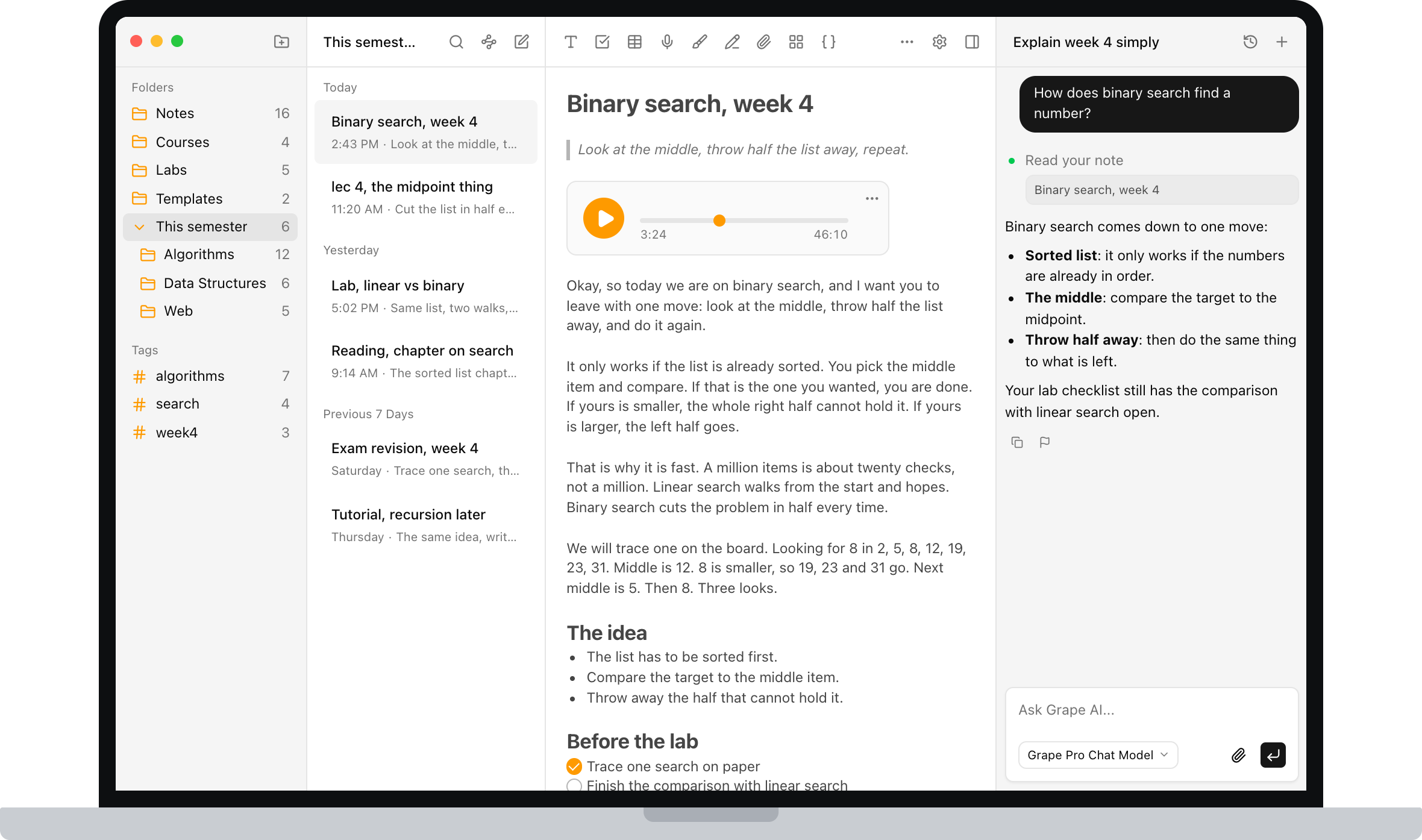Click the 'Yesterday' section label
The width and height of the screenshot is (1422, 840).
point(351,250)
